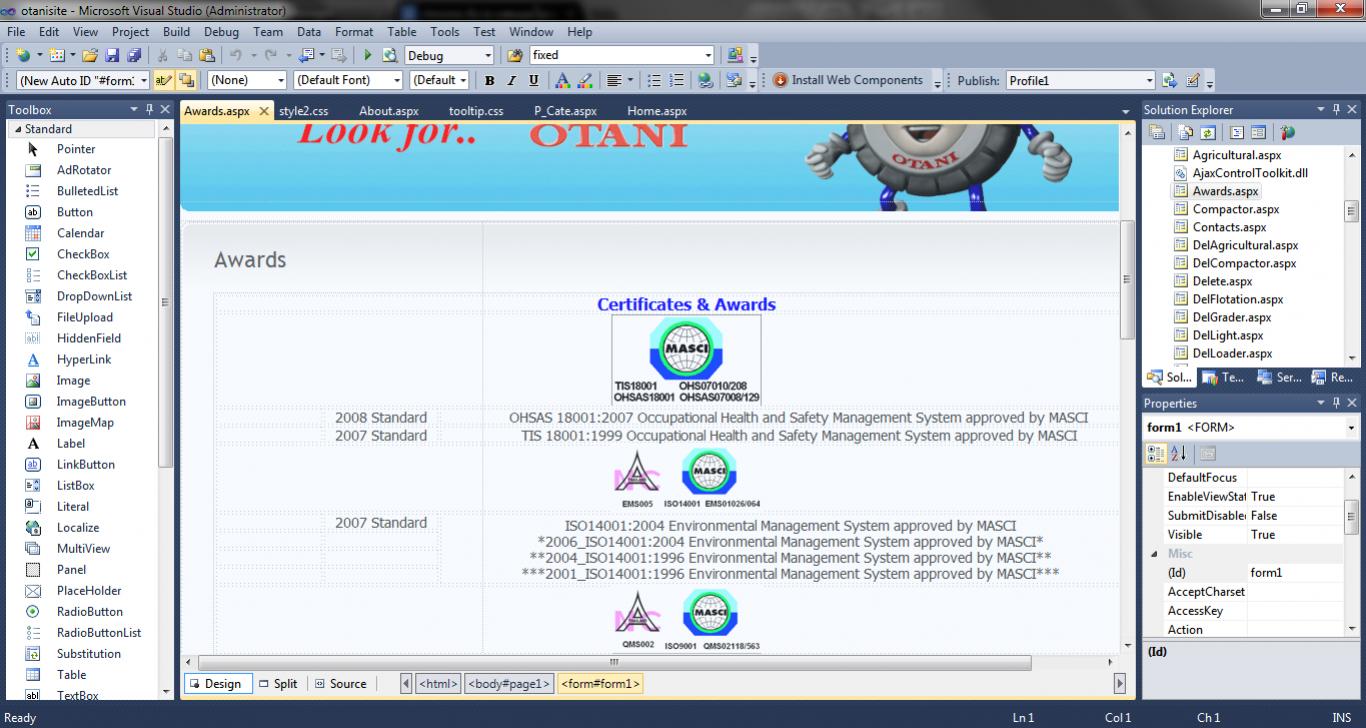Select Delete.aspx in Solution Explorer
This screenshot has width=1366, height=728.
(1222, 281)
